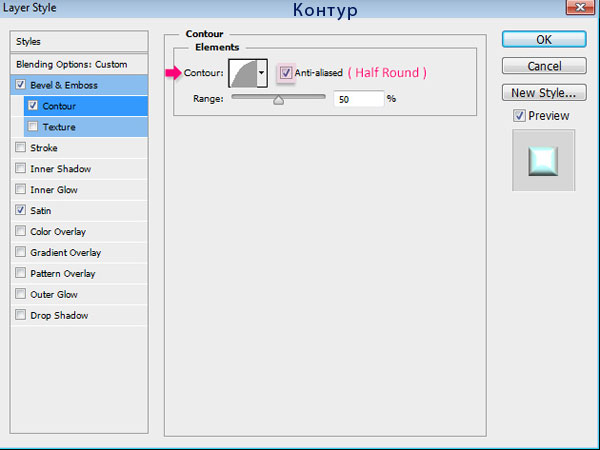
Task: Click the style preview thumbnail
Action: tap(543, 160)
